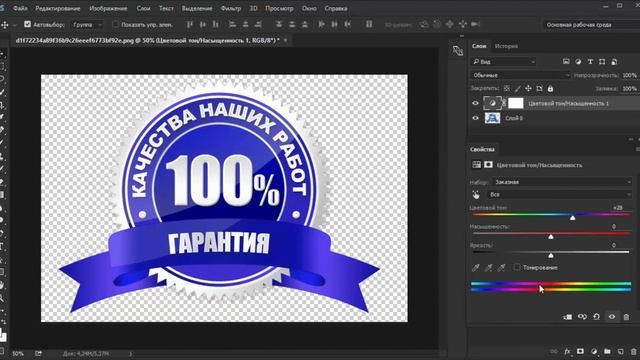Hide the Цветовой тон/Насыщенность 1 layer
Screen dimensions: 640x360
475,103
